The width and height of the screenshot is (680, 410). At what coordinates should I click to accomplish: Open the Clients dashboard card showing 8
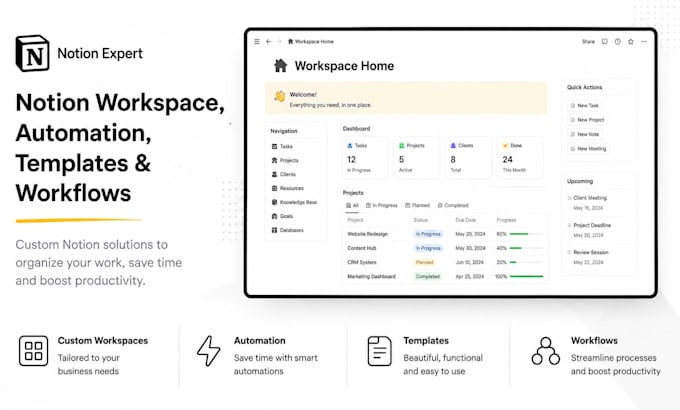coord(468,157)
